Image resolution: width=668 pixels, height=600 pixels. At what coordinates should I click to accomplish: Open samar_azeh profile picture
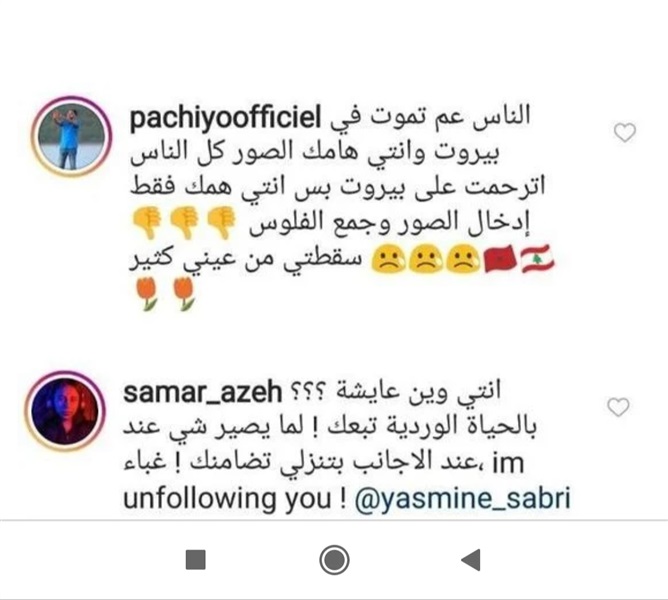tap(66, 411)
